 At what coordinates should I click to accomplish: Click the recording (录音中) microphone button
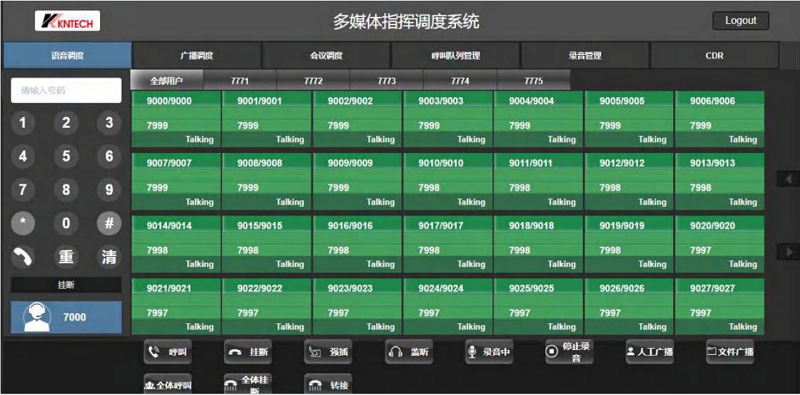[489, 352]
